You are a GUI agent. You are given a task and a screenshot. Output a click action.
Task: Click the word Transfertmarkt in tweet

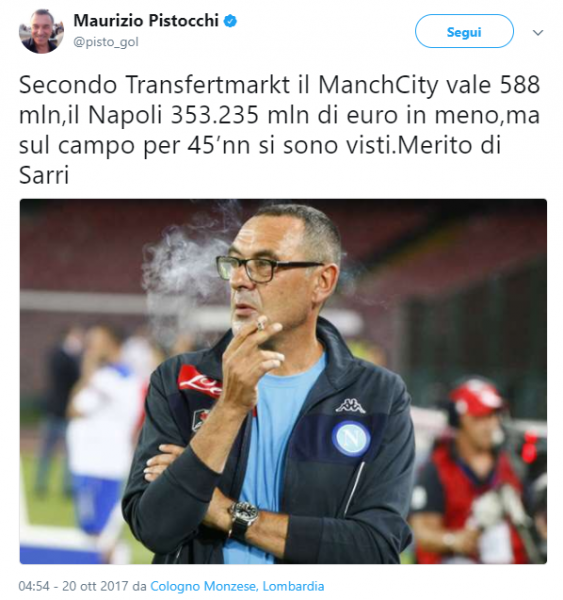click(207, 85)
